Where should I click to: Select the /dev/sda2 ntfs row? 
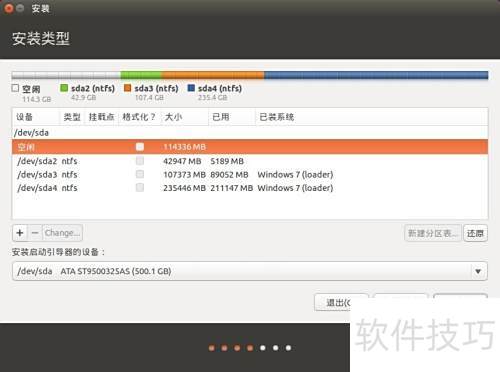[x=250, y=161]
